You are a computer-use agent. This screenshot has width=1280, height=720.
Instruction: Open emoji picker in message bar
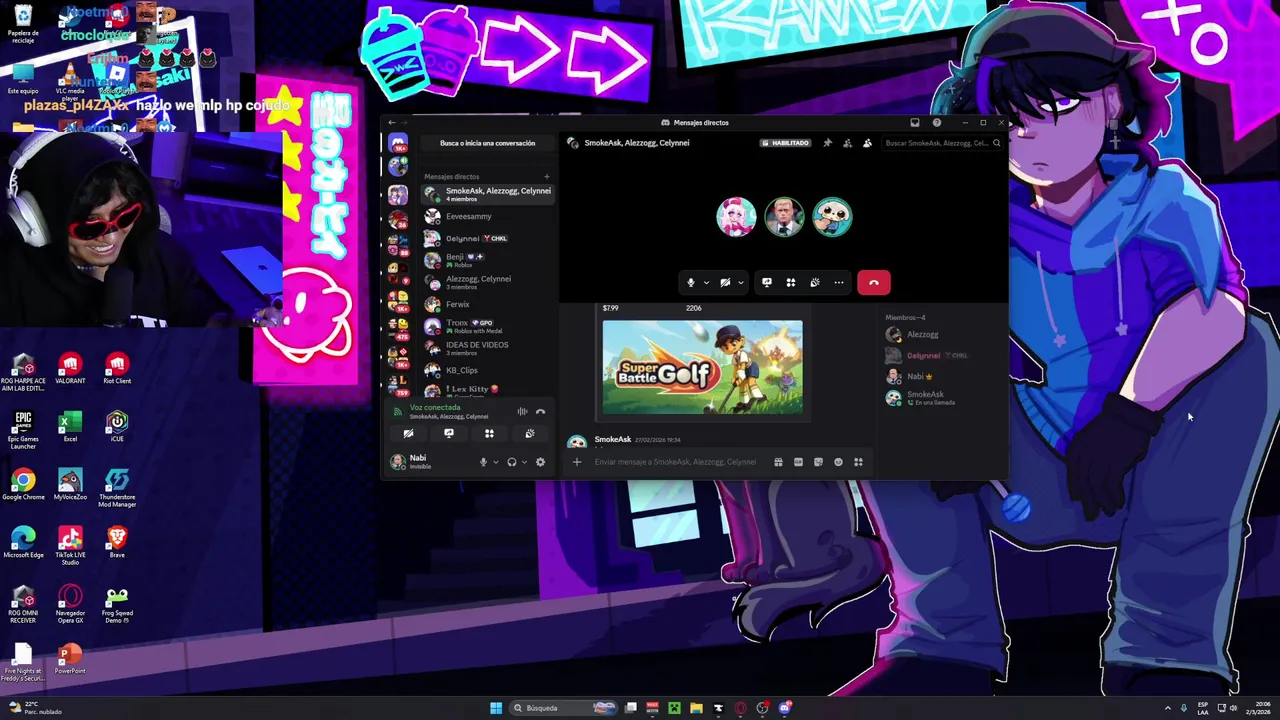(x=838, y=462)
